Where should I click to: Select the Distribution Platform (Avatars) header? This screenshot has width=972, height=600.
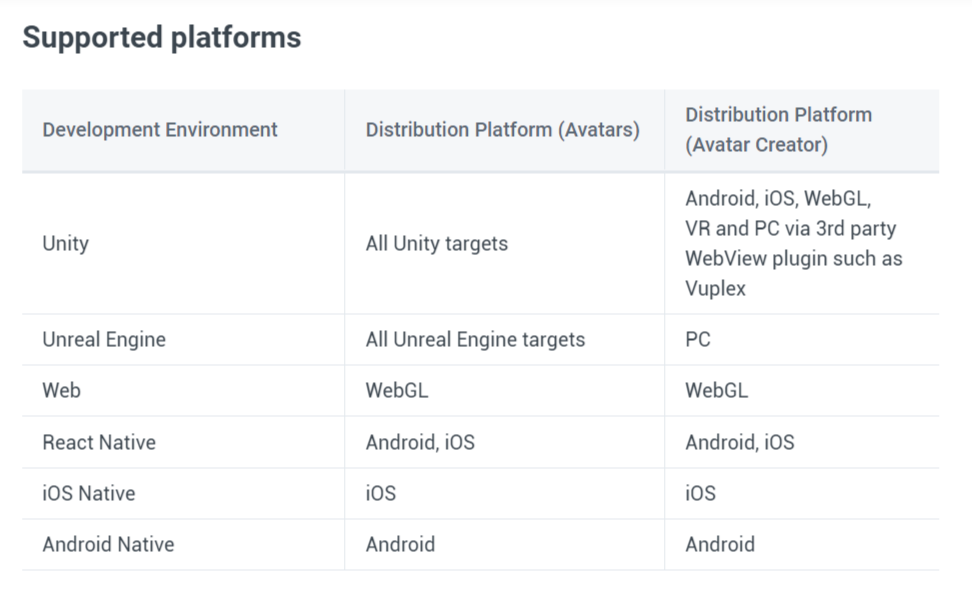(503, 130)
